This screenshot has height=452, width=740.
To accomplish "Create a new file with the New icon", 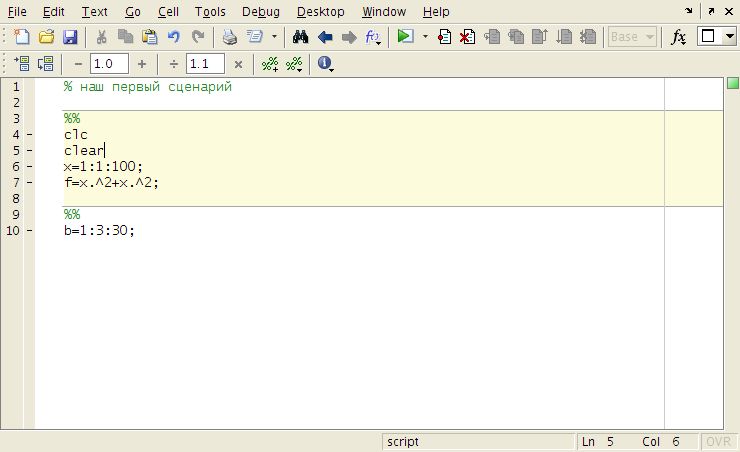I will (x=21, y=36).
